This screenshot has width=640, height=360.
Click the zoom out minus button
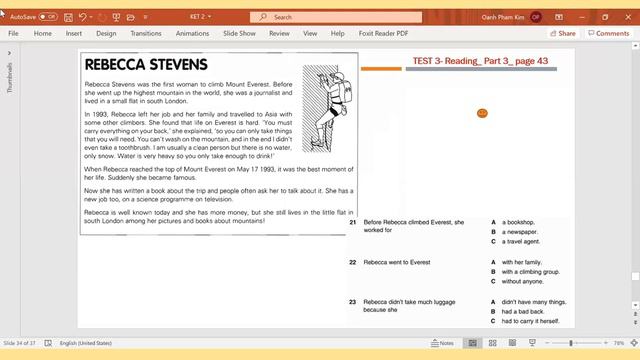point(547,343)
